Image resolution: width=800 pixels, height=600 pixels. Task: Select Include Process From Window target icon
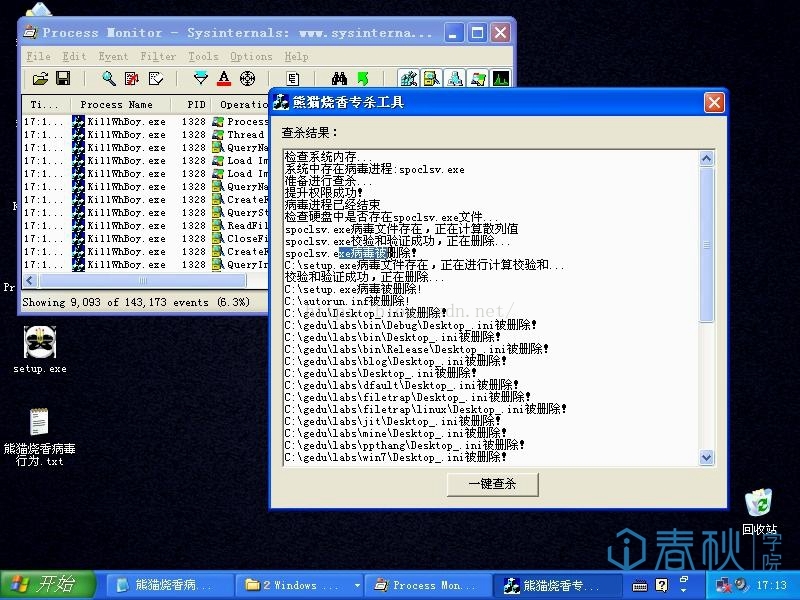coord(247,79)
